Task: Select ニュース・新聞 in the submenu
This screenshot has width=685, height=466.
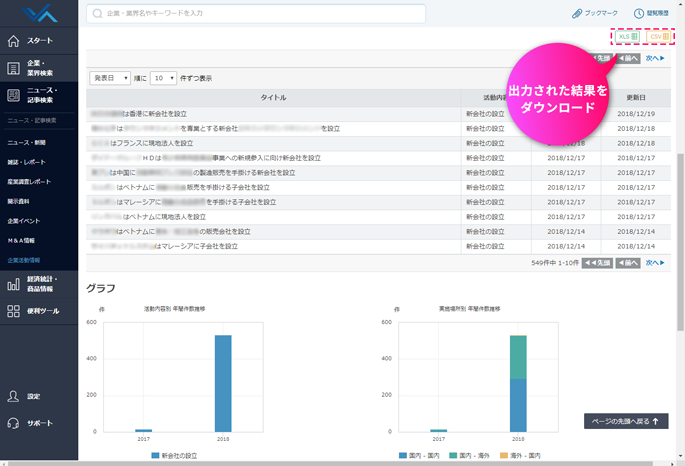Action: pyautogui.click(x=26, y=142)
